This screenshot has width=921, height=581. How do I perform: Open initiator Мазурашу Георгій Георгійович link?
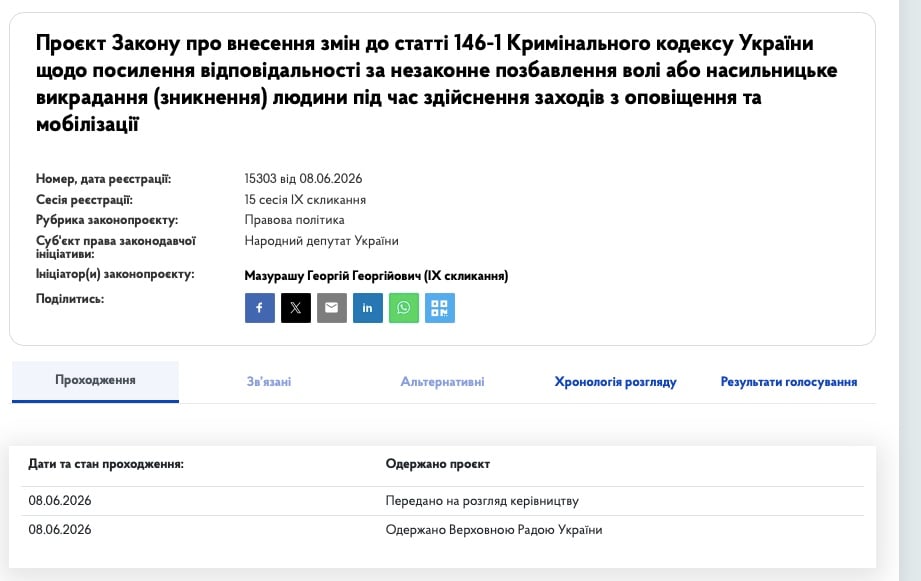pos(377,276)
